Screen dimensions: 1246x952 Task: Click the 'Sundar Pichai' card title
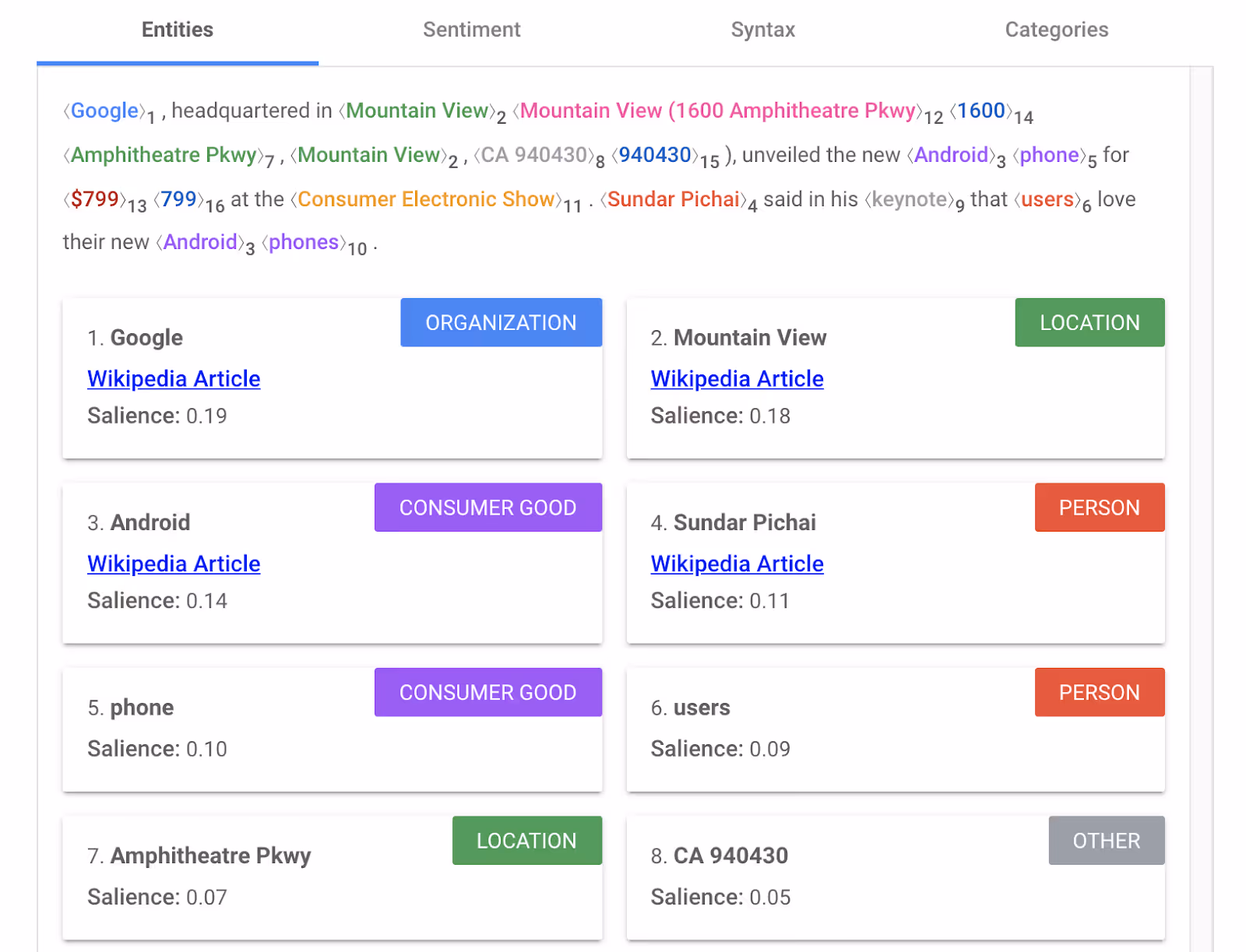[744, 522]
